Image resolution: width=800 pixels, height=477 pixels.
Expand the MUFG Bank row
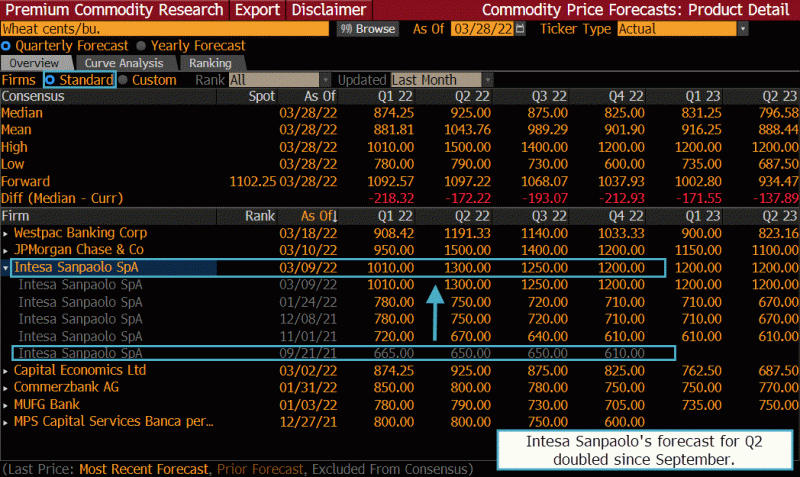[6, 404]
